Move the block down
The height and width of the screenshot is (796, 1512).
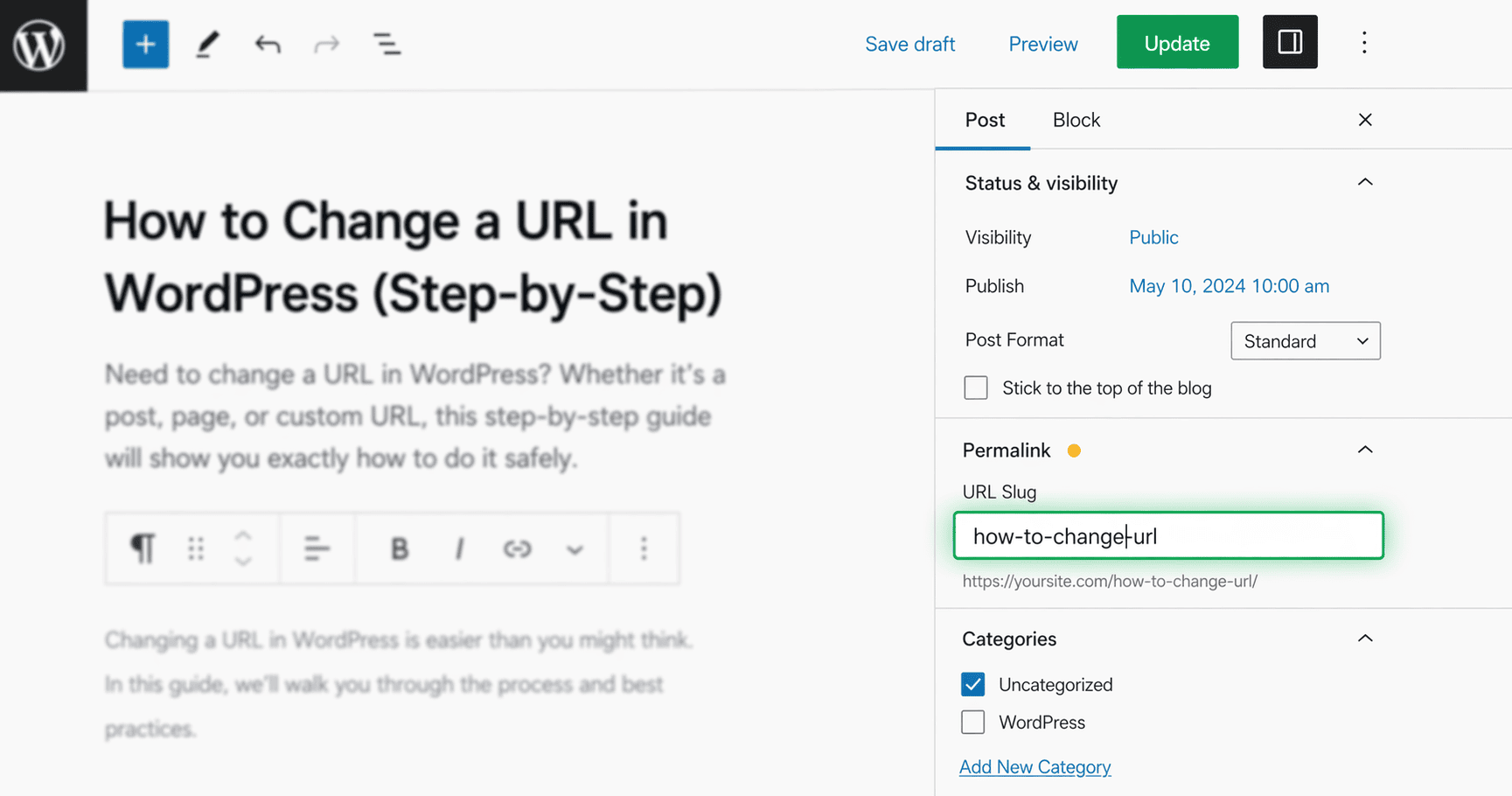243,561
